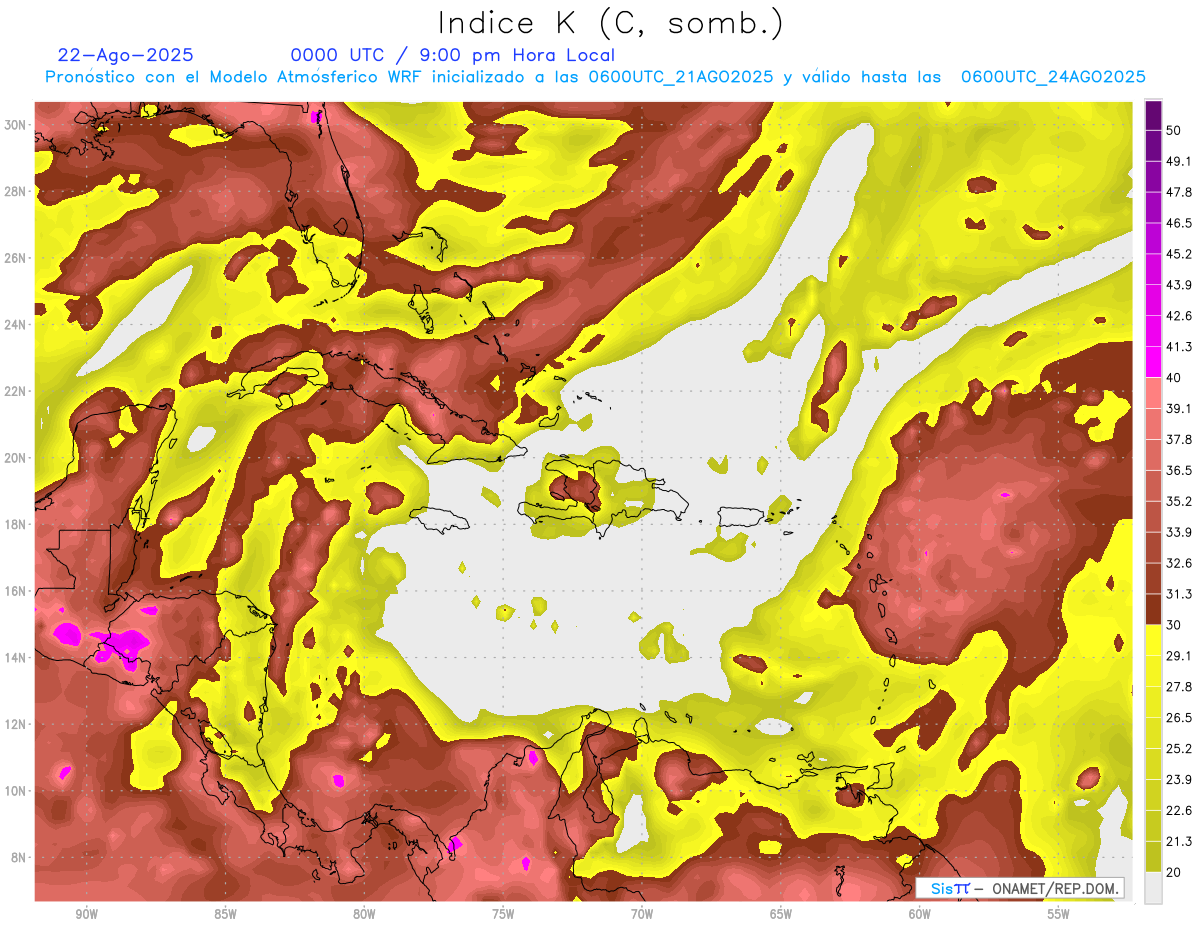Click colorbar value "33.9"
This screenshot has width=1200, height=927.
1179,532
